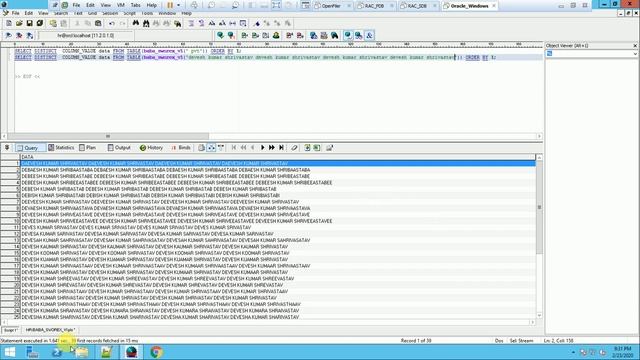This screenshot has width=640, height=360.
Task: Click the first Find binoculars icon
Action: click(136, 24)
